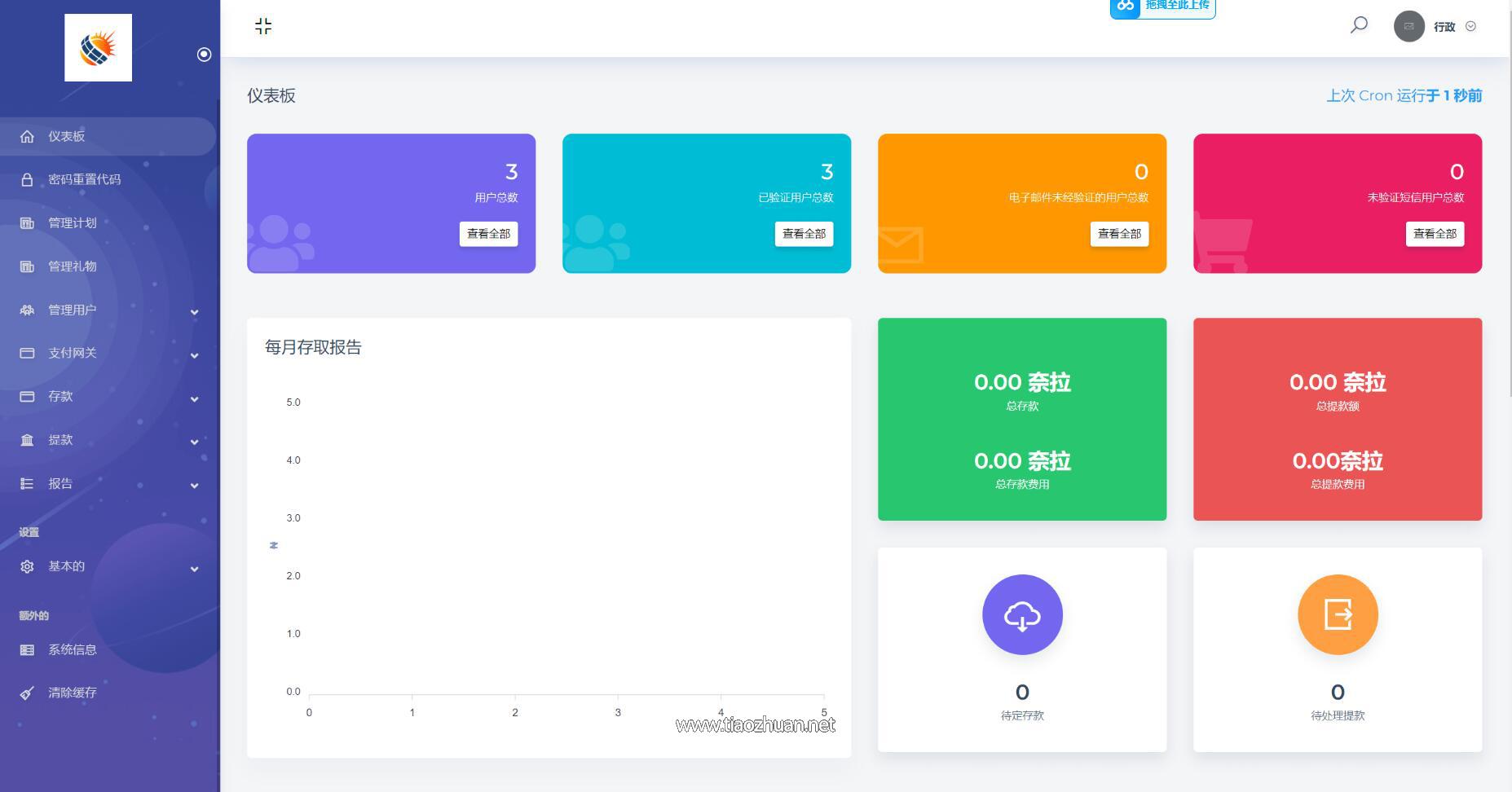Image resolution: width=1512 pixels, height=792 pixels.
Task: Click the lock icon for 密码重置代码
Action: click(x=27, y=179)
